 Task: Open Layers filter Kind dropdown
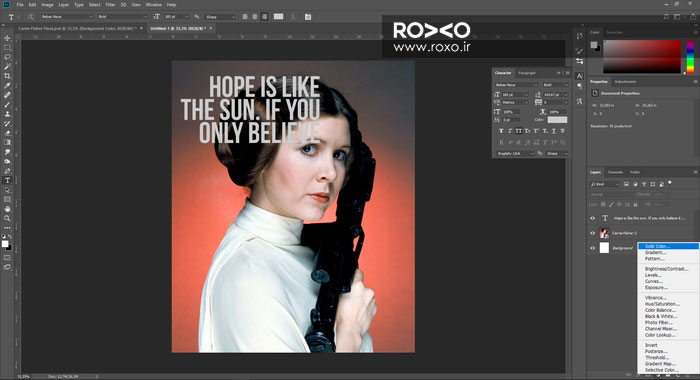click(x=604, y=184)
